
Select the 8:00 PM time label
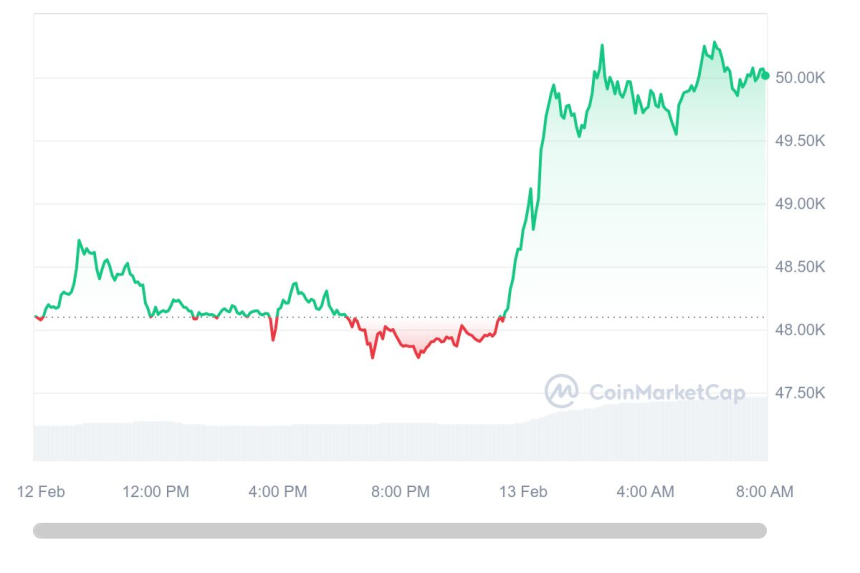tap(400, 491)
